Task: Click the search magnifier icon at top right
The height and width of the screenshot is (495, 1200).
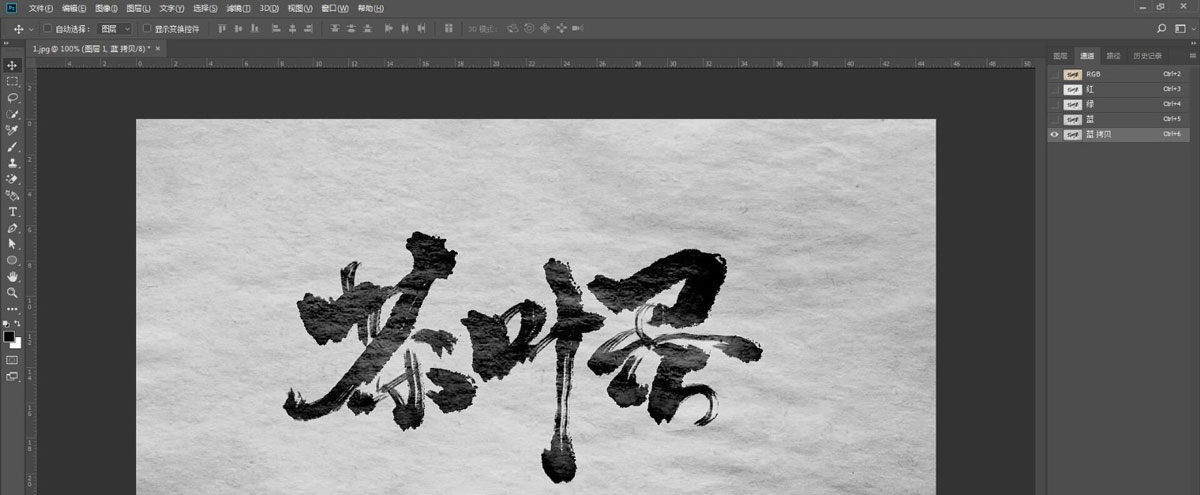Action: click(x=1161, y=28)
